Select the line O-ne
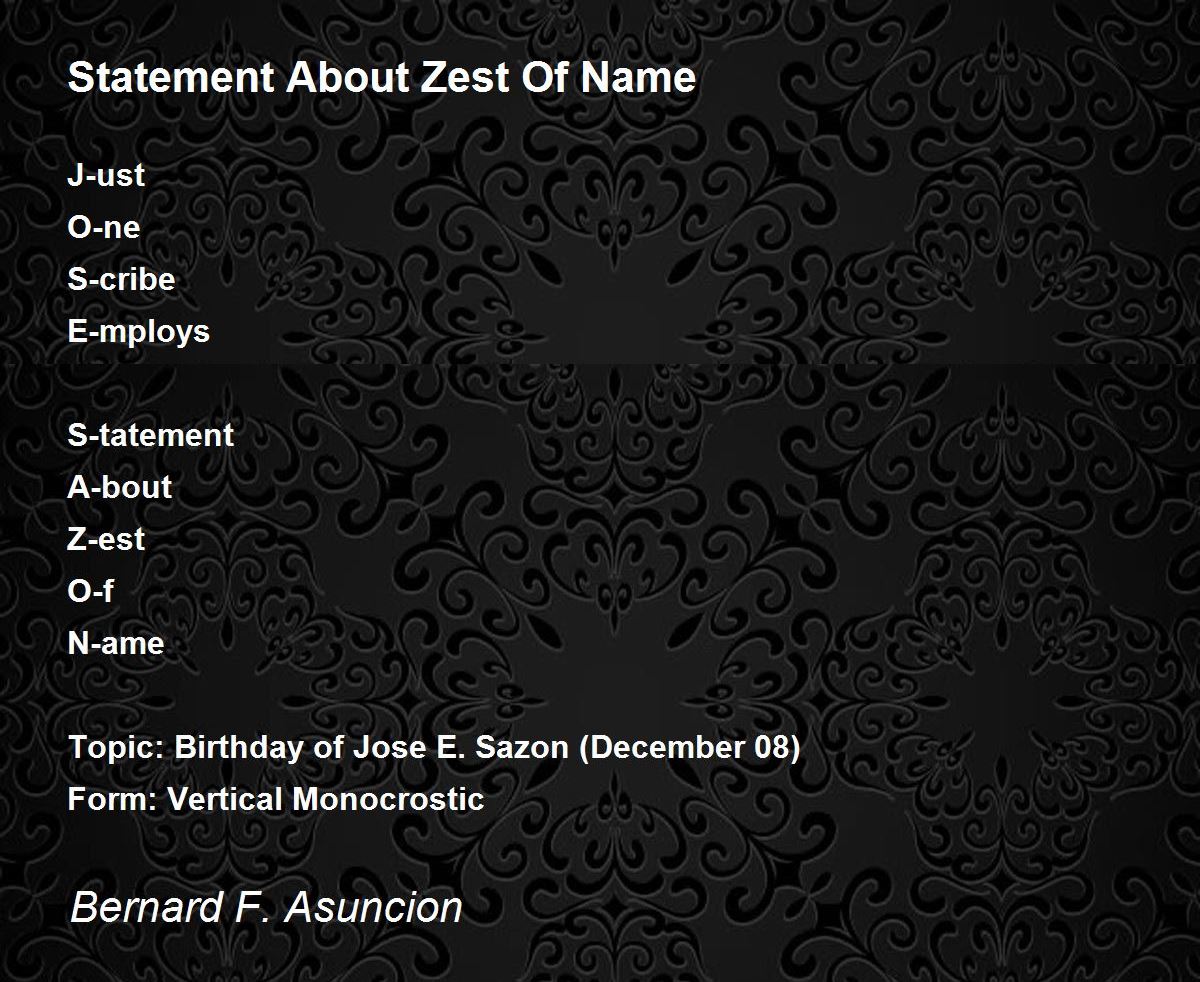 click(103, 227)
